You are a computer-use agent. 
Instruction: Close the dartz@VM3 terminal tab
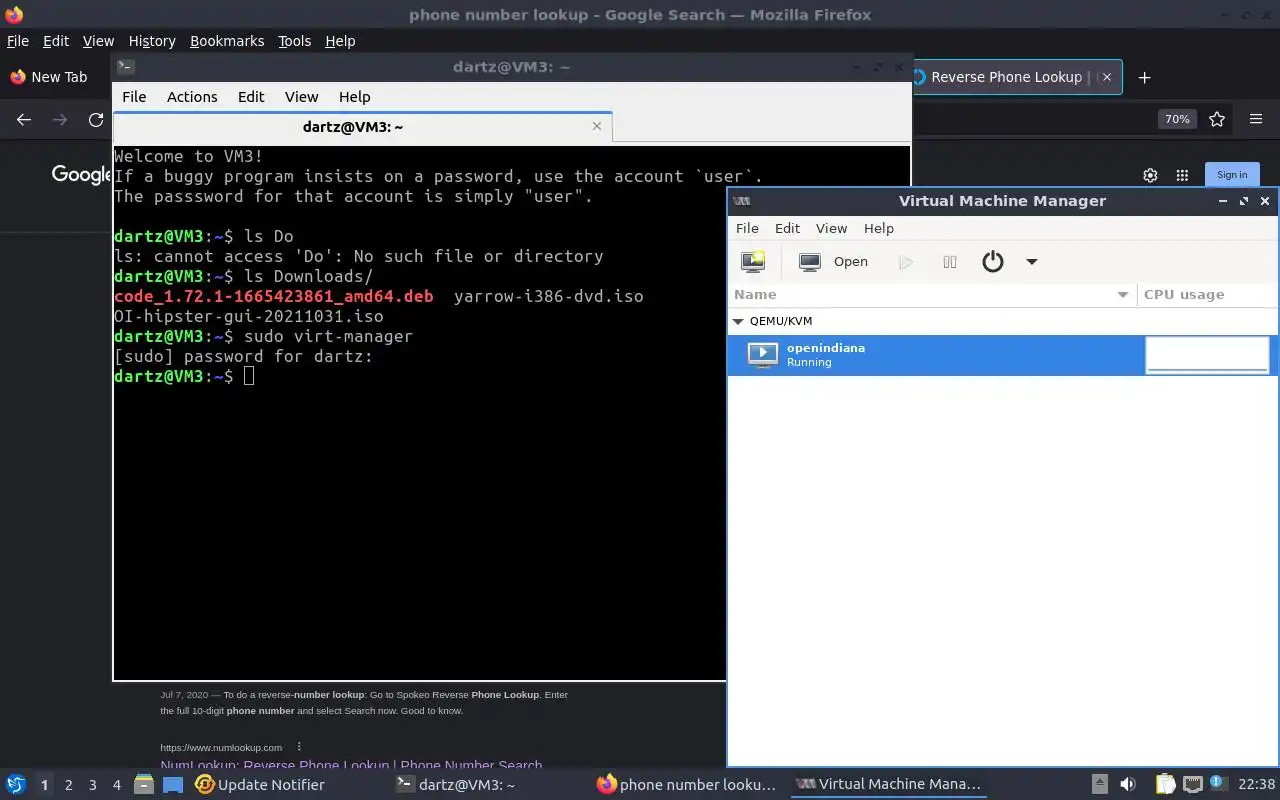[597, 126]
